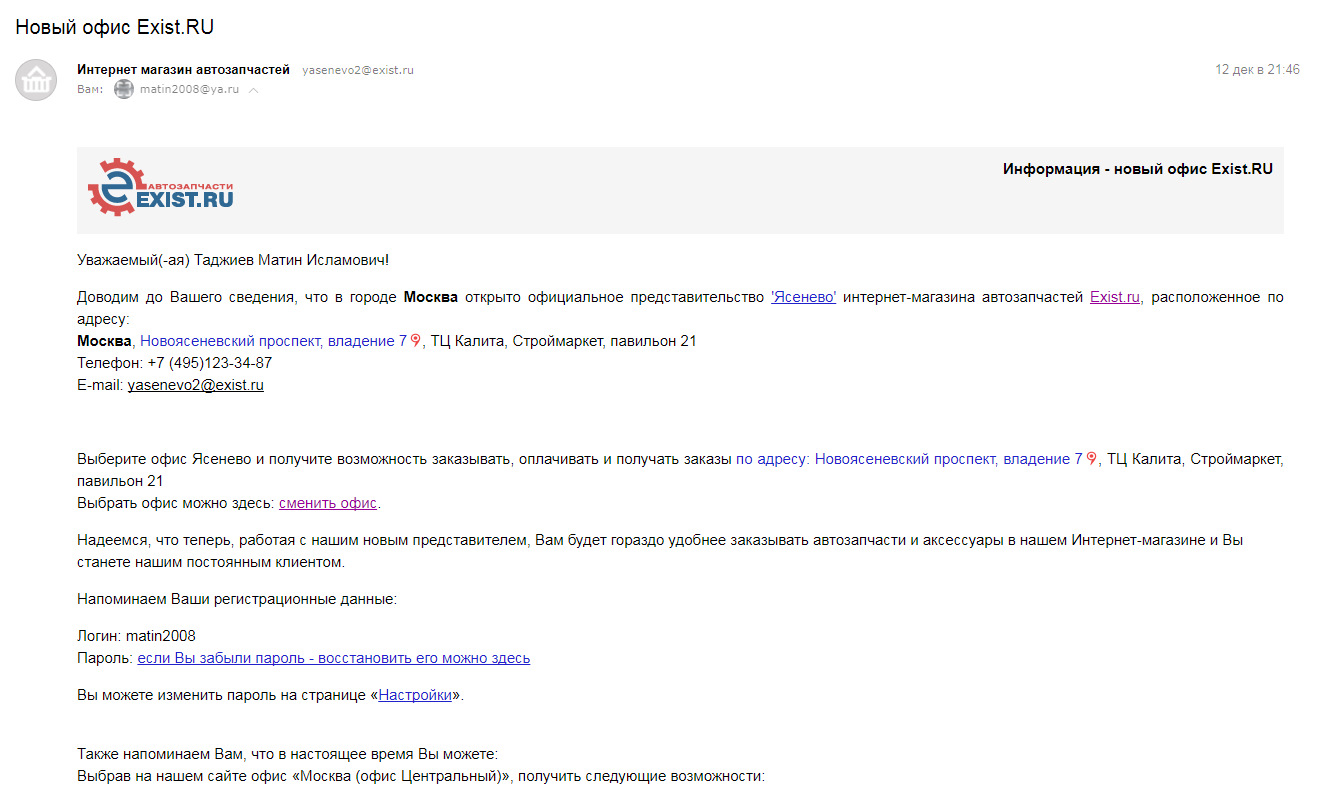Screen dimensions: 1317x794
Task: Open first Новоясеневский проспект address link
Action: [x=273, y=341]
